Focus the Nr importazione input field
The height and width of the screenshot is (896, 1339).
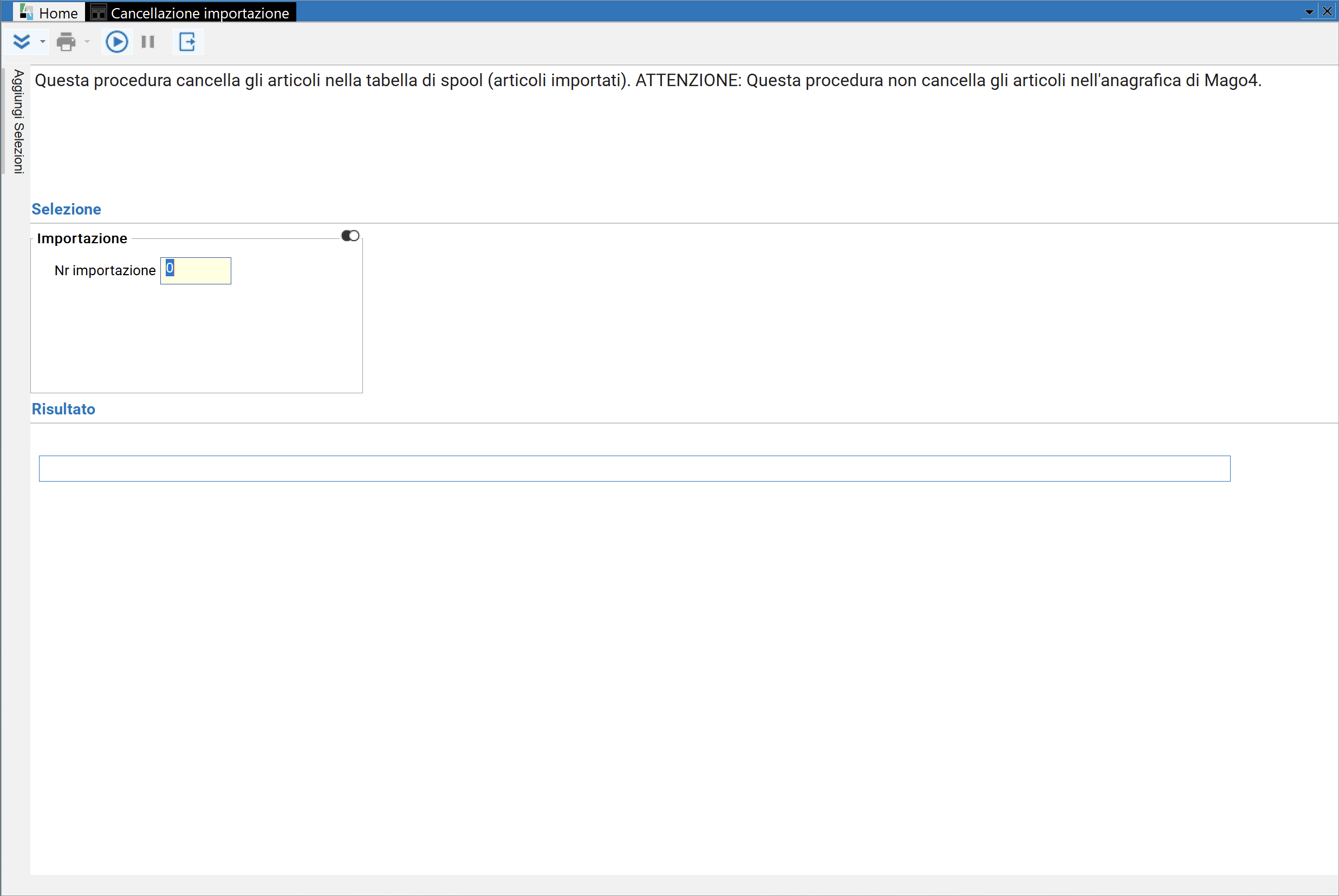(x=196, y=270)
